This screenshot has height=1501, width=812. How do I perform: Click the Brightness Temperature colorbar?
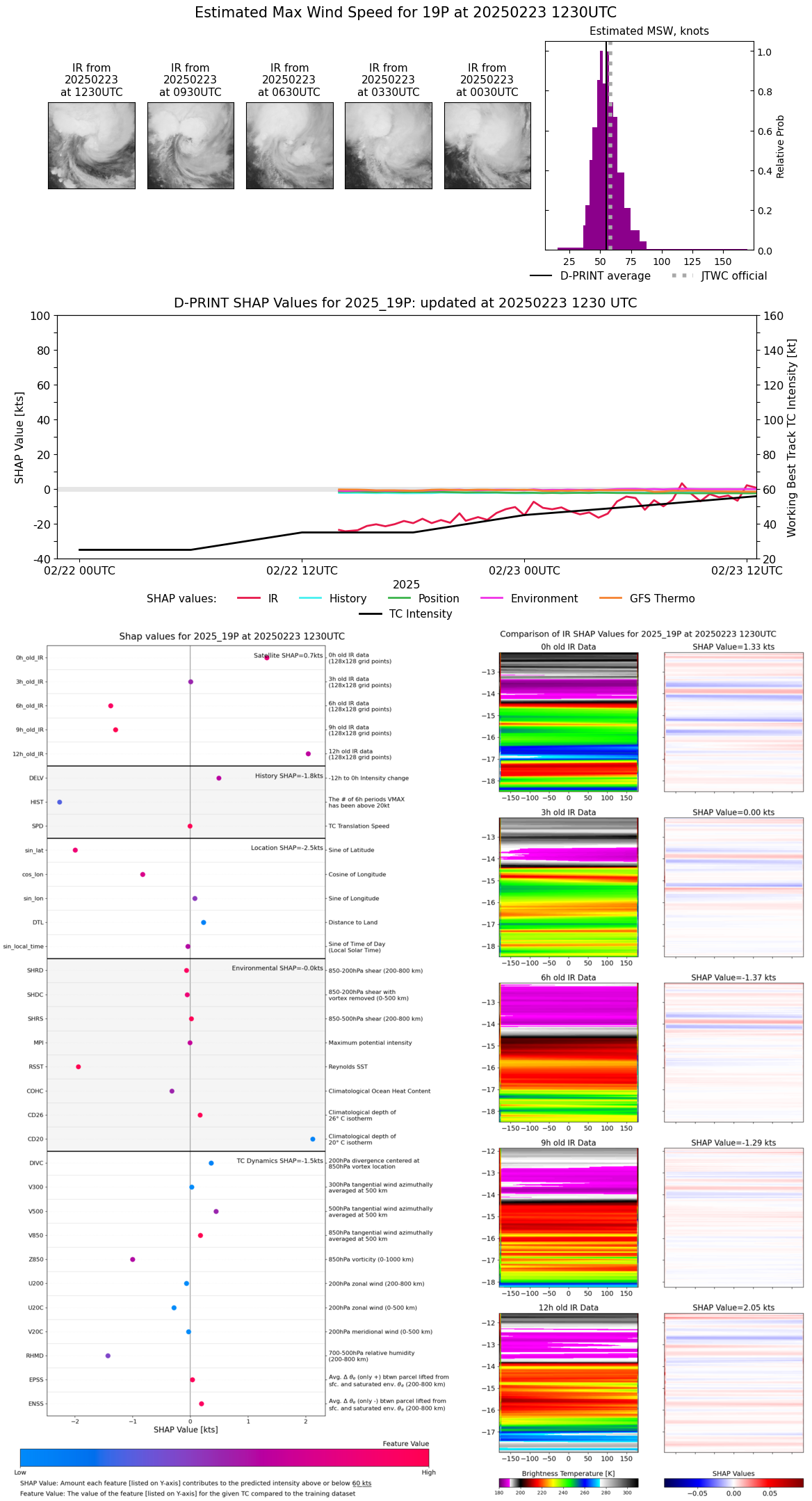tap(568, 1482)
